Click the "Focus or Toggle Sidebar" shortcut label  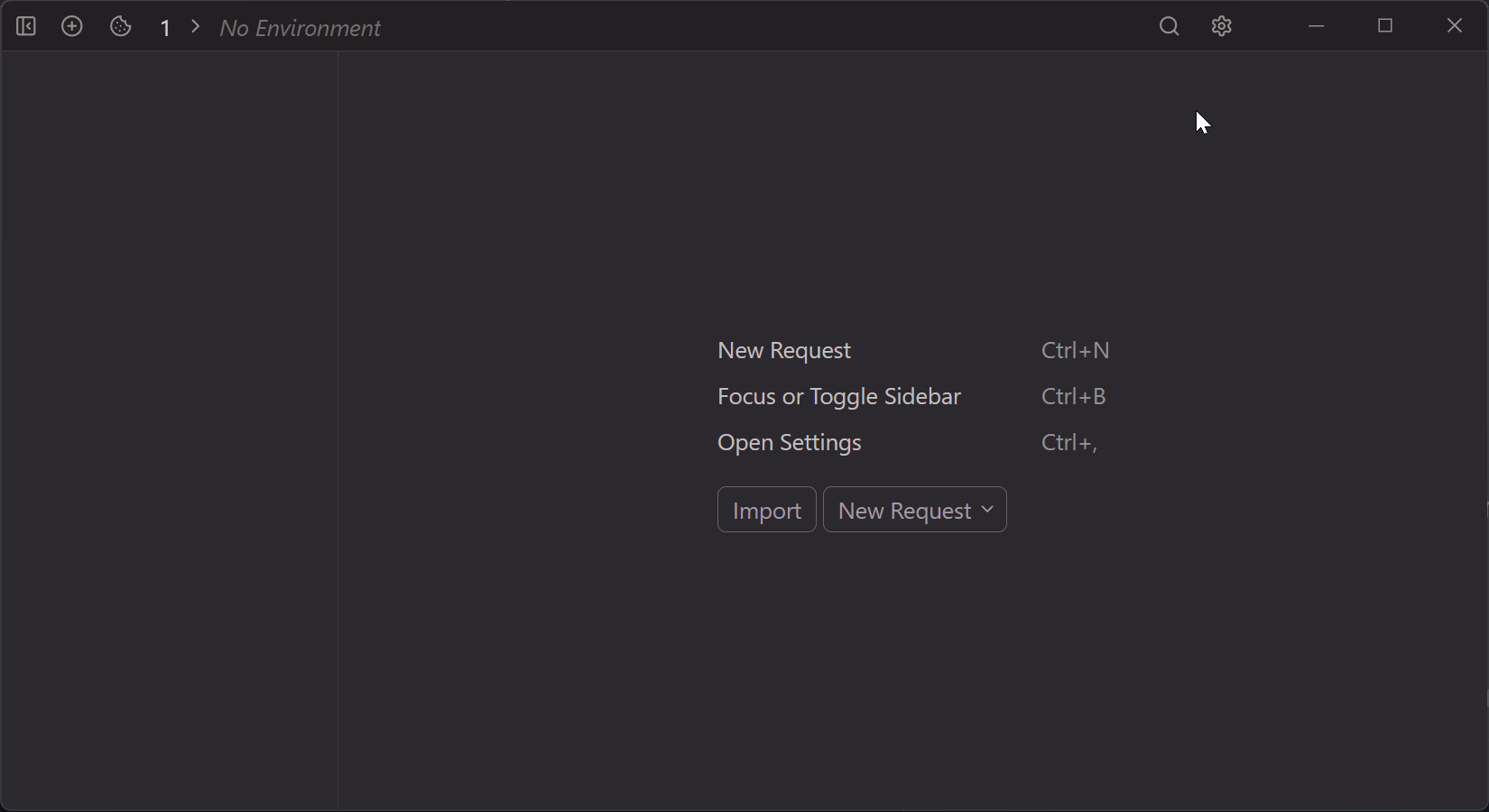point(839,396)
